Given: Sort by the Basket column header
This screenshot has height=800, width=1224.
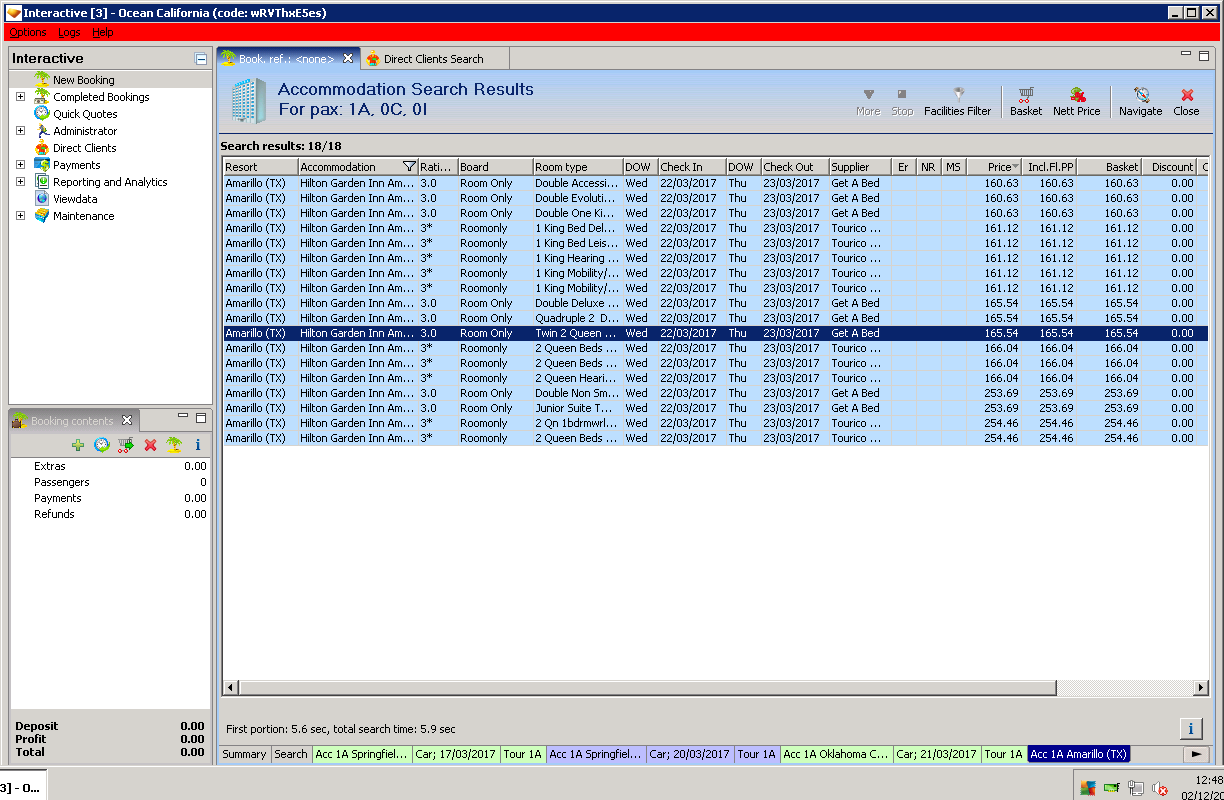Looking at the screenshot, I should 1109,167.
